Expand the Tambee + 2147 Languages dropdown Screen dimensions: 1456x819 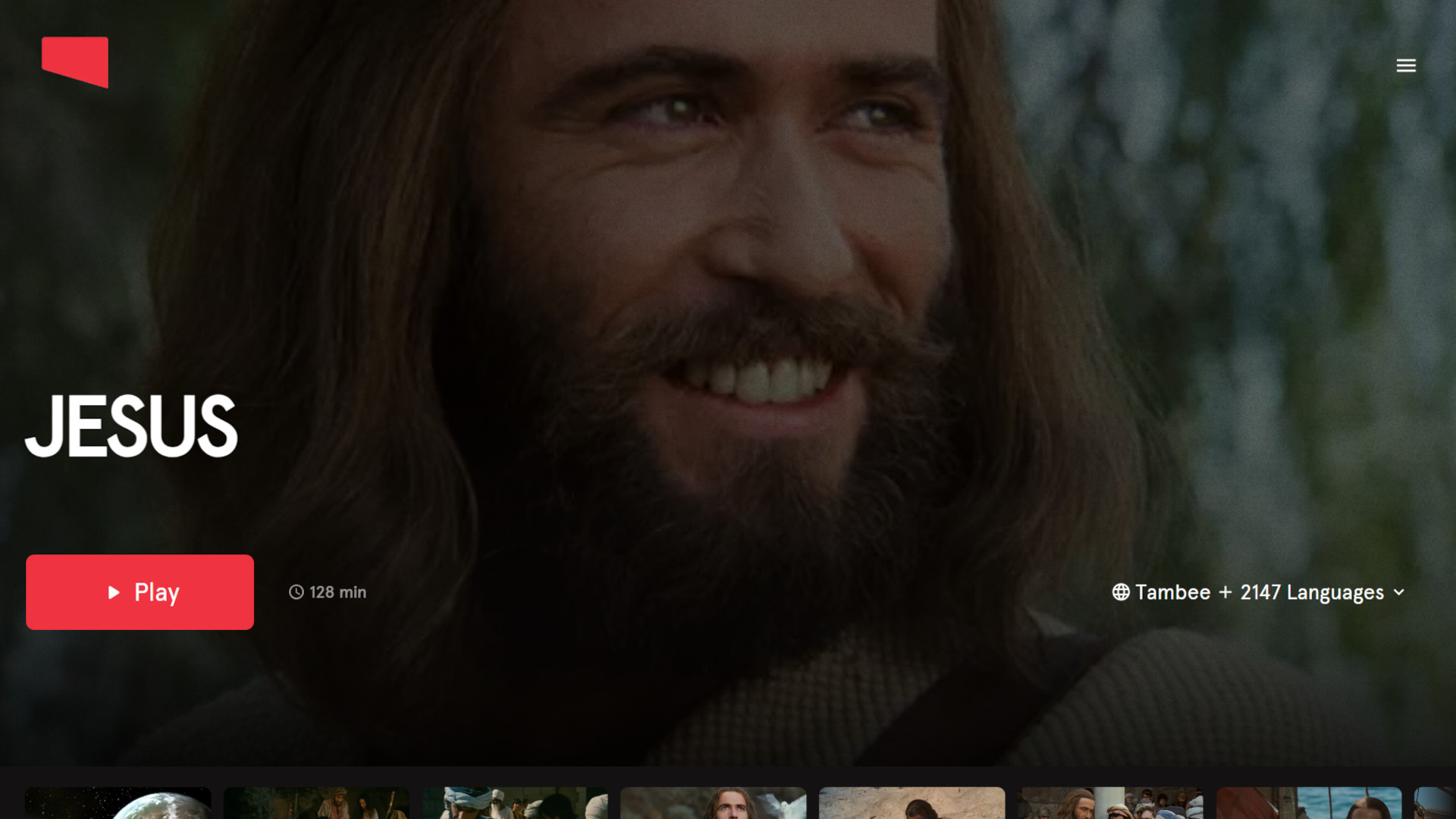click(x=1259, y=592)
